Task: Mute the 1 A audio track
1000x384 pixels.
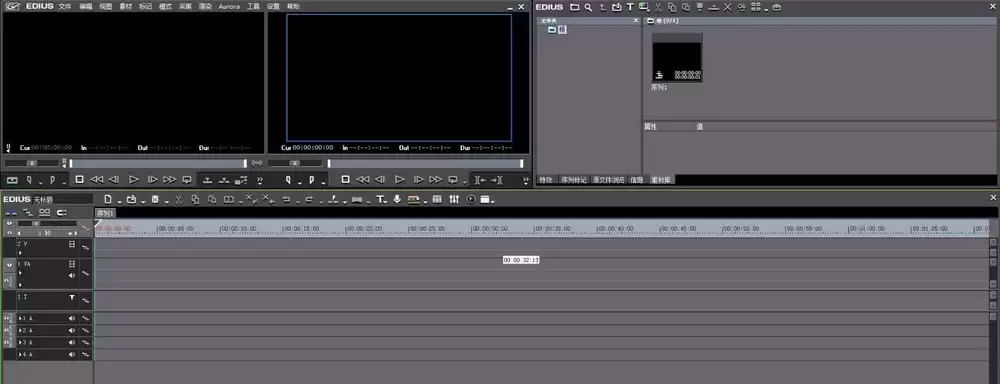Action: (x=72, y=318)
